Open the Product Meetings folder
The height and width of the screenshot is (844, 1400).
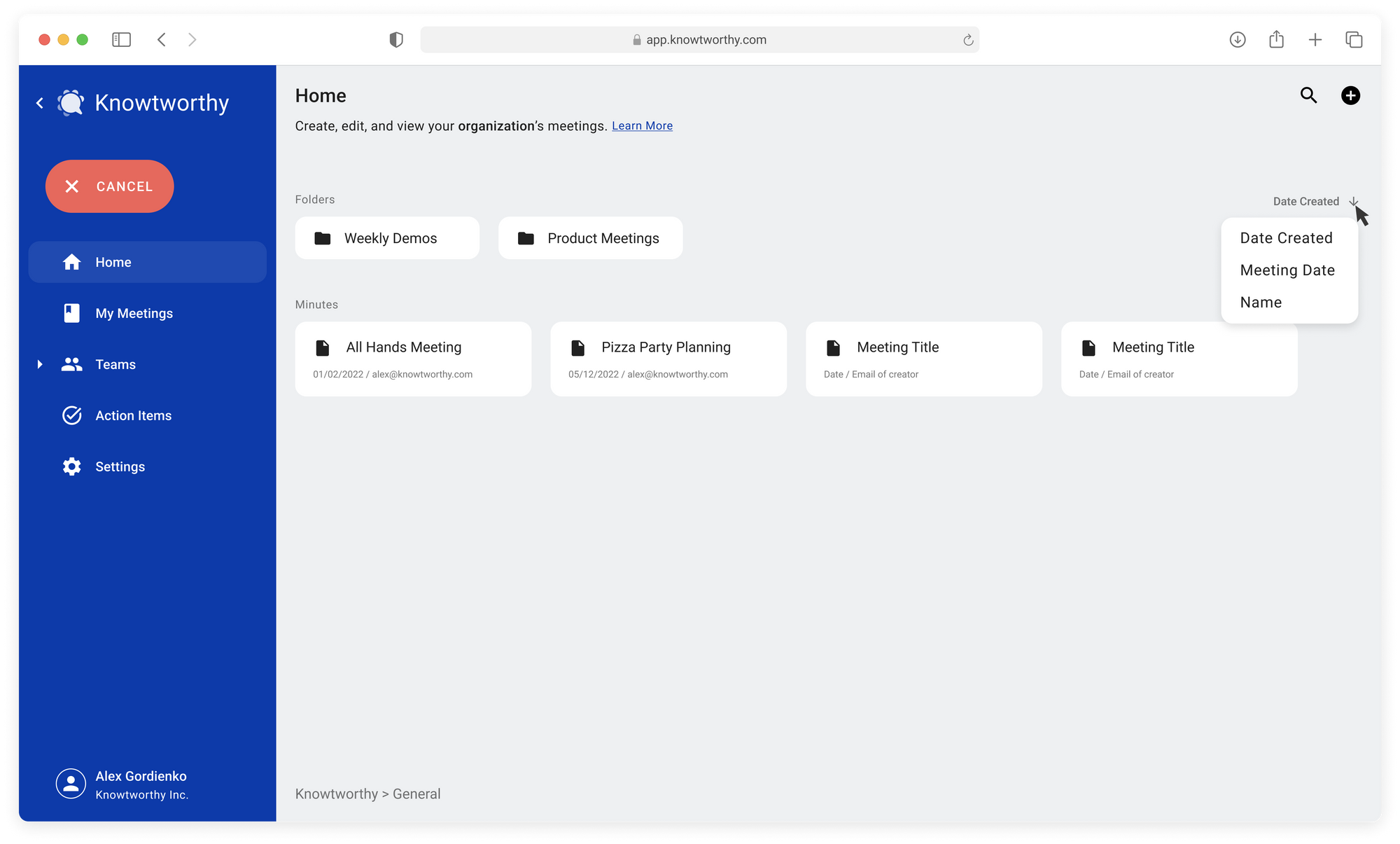point(602,237)
